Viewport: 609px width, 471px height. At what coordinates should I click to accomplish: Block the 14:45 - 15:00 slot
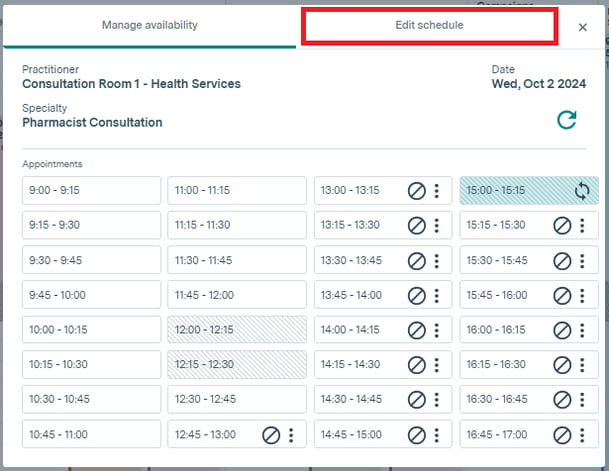tap(416, 435)
